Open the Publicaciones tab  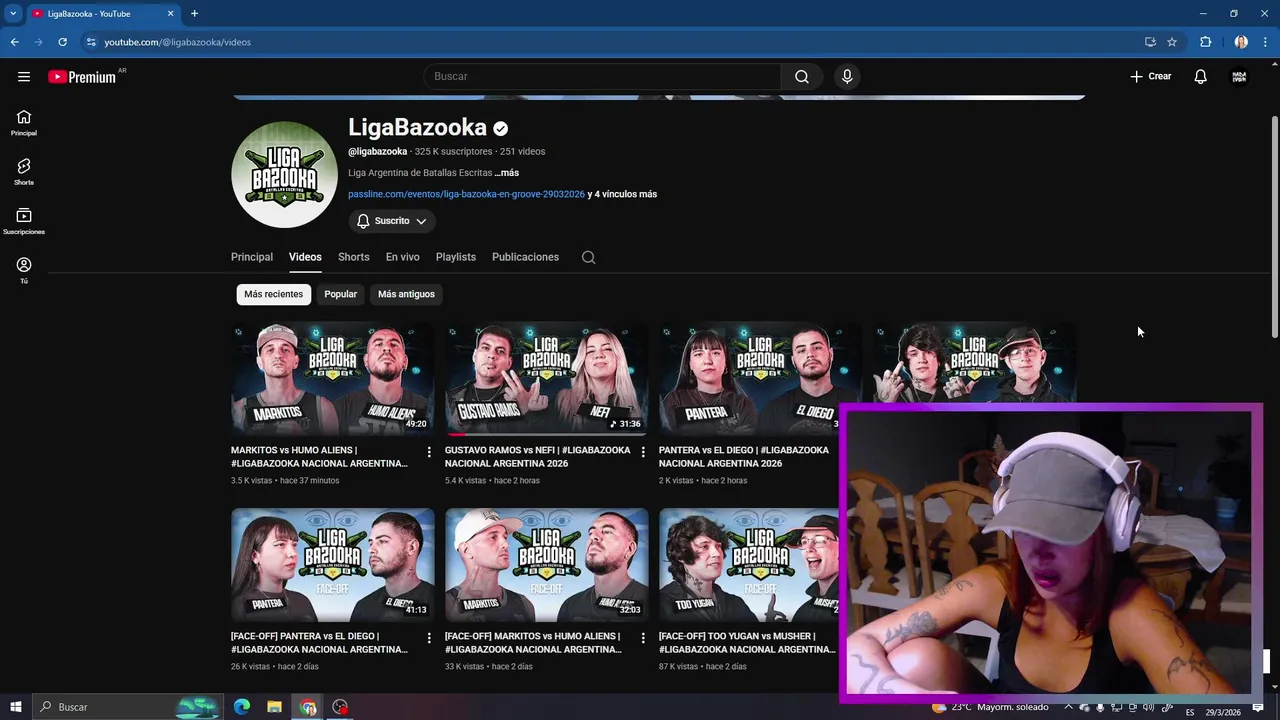(x=525, y=257)
